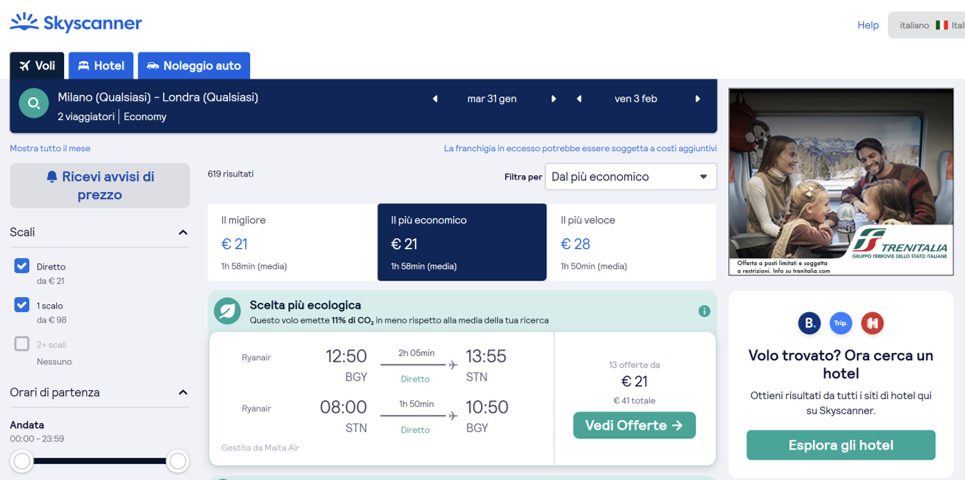The width and height of the screenshot is (965, 480).
Task: Click the right Andata time slider handle
Action: [178, 461]
